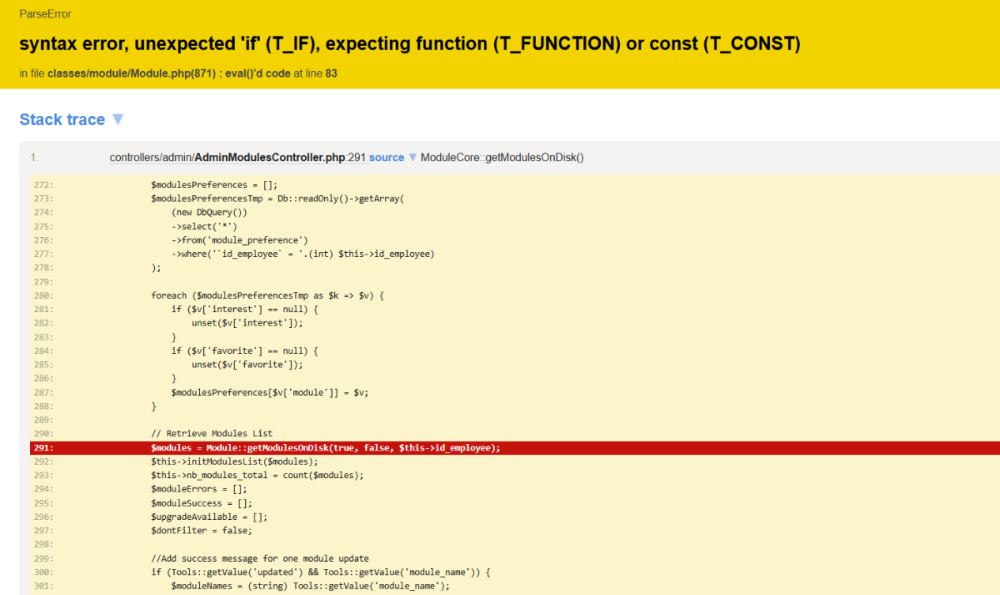This screenshot has height=595, width=1000.
Task: Click the initModulesList code on line 292
Action: (x=233, y=461)
